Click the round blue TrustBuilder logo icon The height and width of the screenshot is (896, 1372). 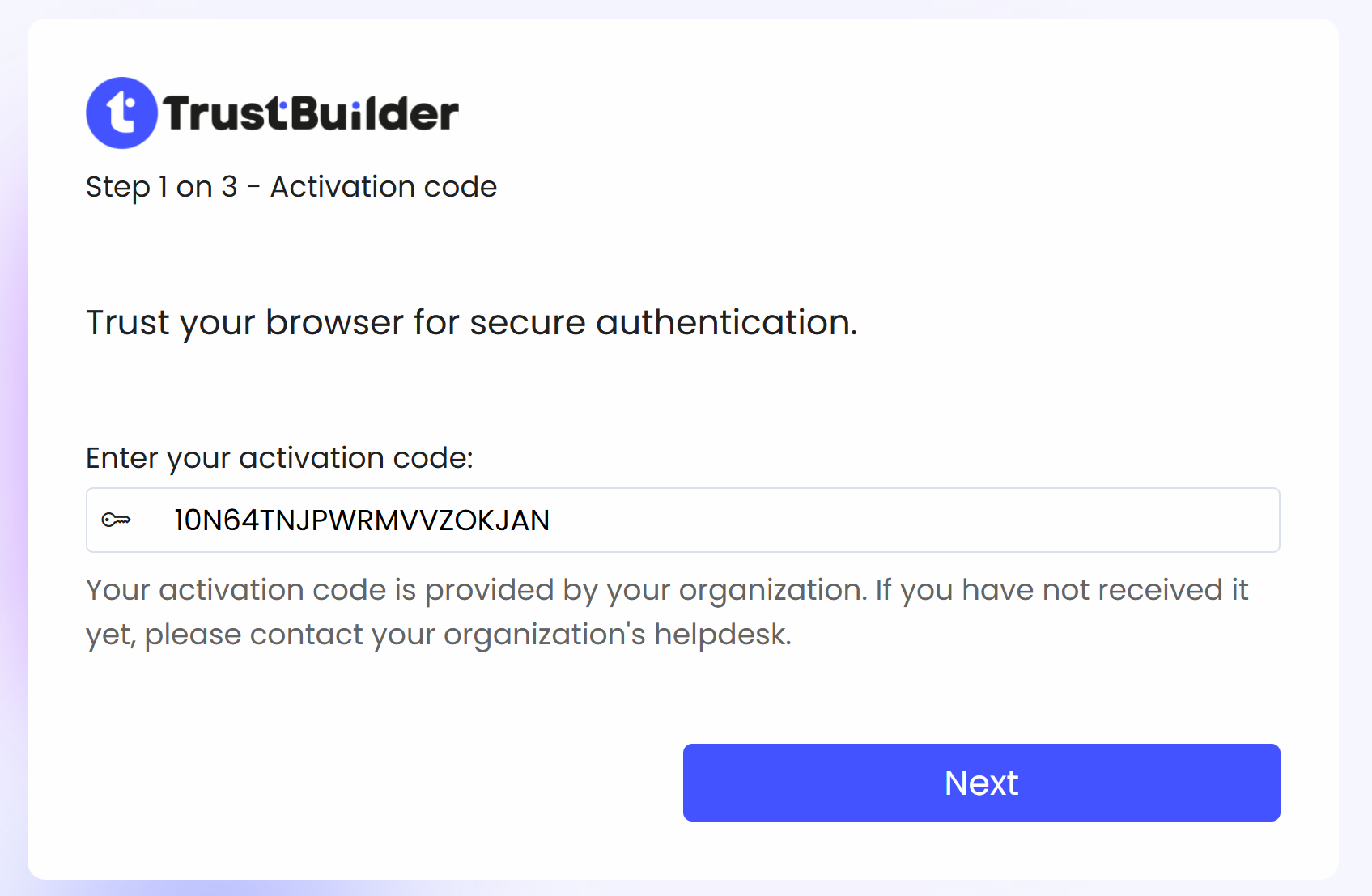[121, 113]
